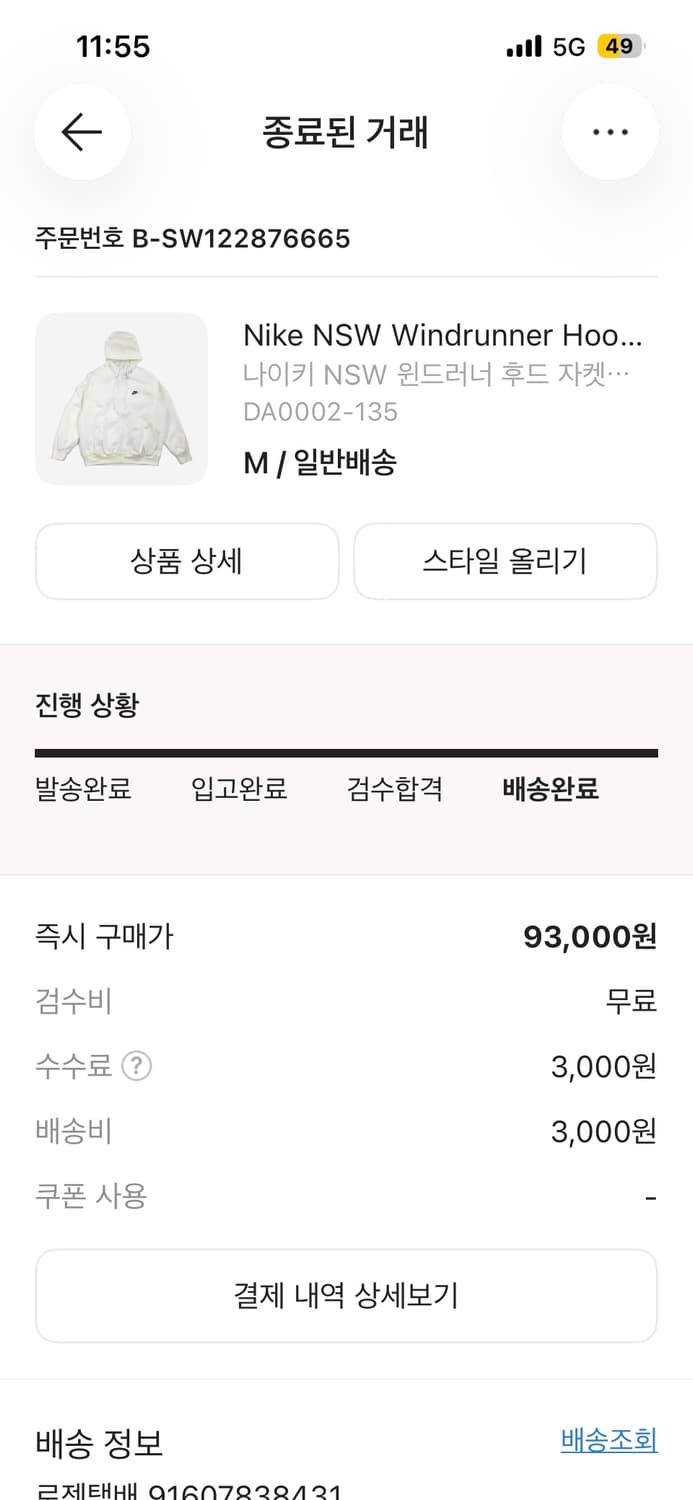Select the 발송완료 progress step

pos(83,789)
